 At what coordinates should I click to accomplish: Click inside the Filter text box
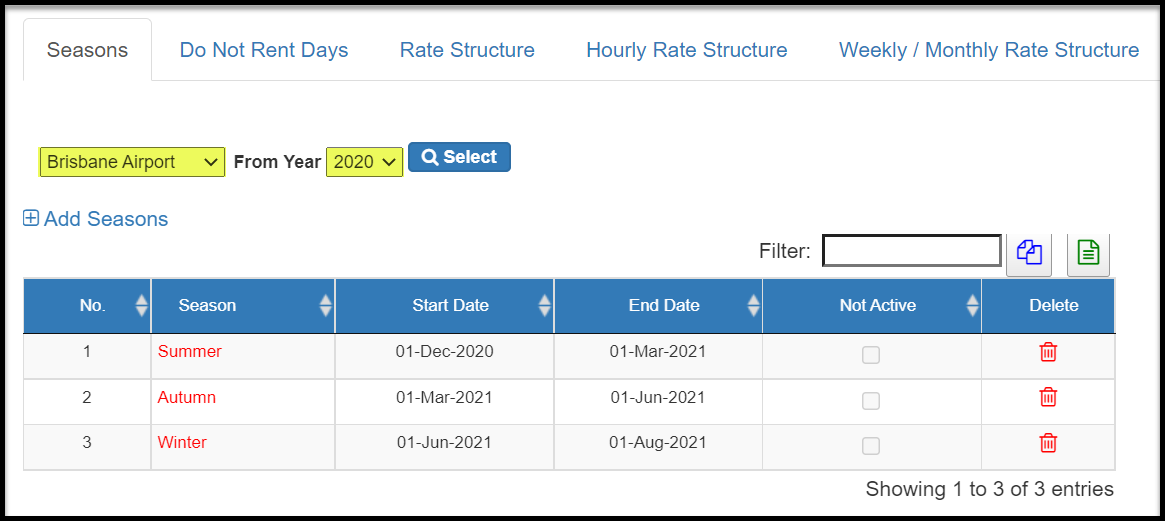[912, 251]
